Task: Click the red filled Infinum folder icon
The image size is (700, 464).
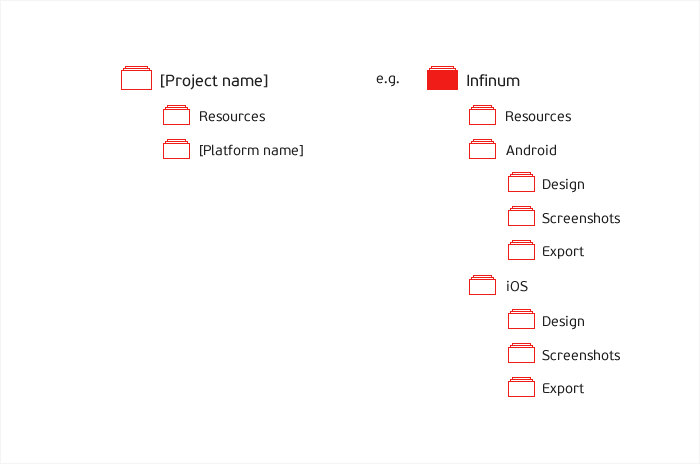Action: pyautogui.click(x=442, y=80)
